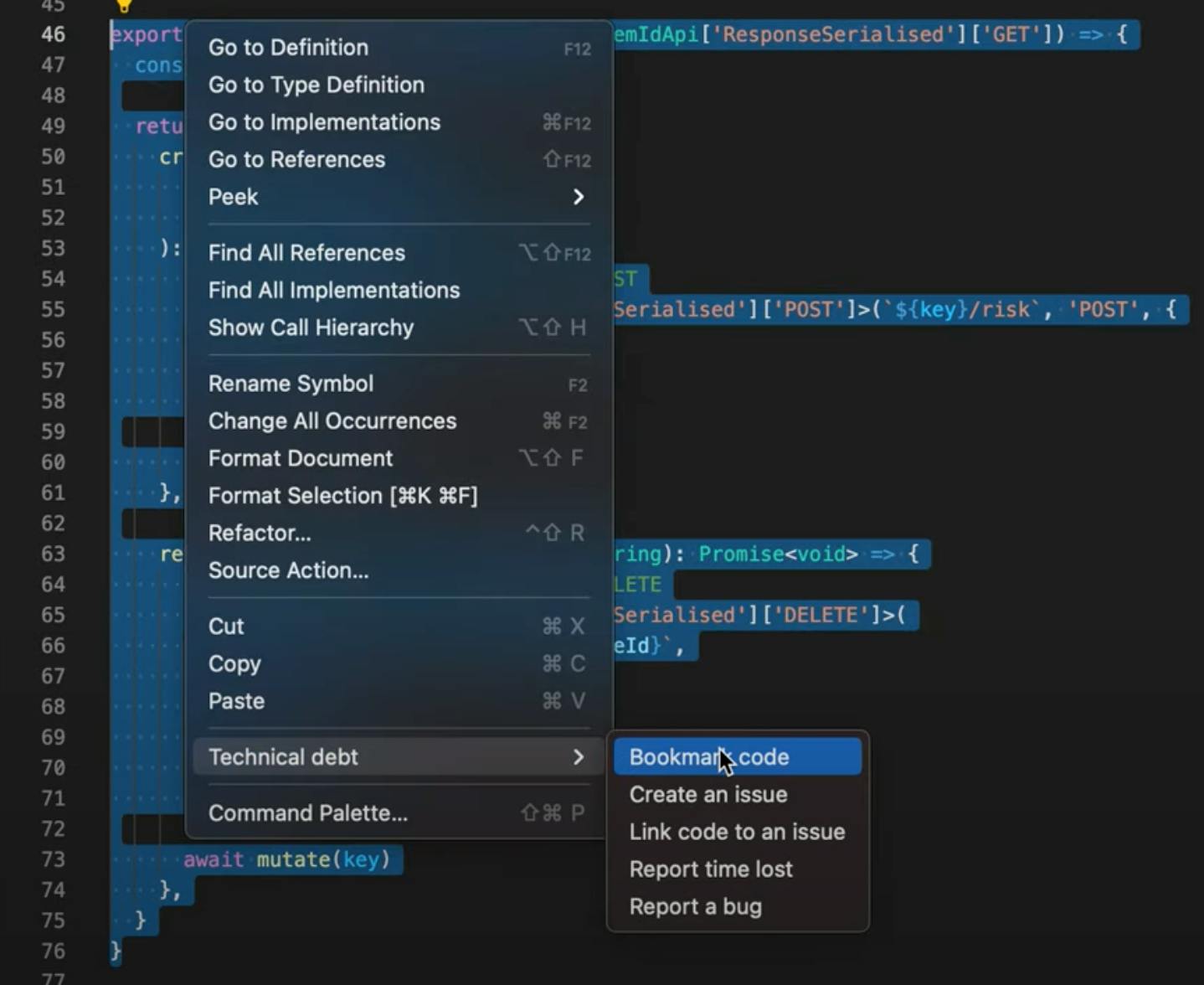Choose "Report a bug"
1204x985 pixels.
click(696, 906)
